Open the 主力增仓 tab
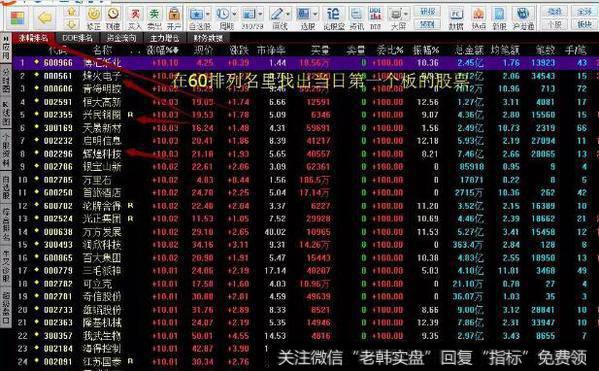 pyautogui.click(x=164, y=38)
